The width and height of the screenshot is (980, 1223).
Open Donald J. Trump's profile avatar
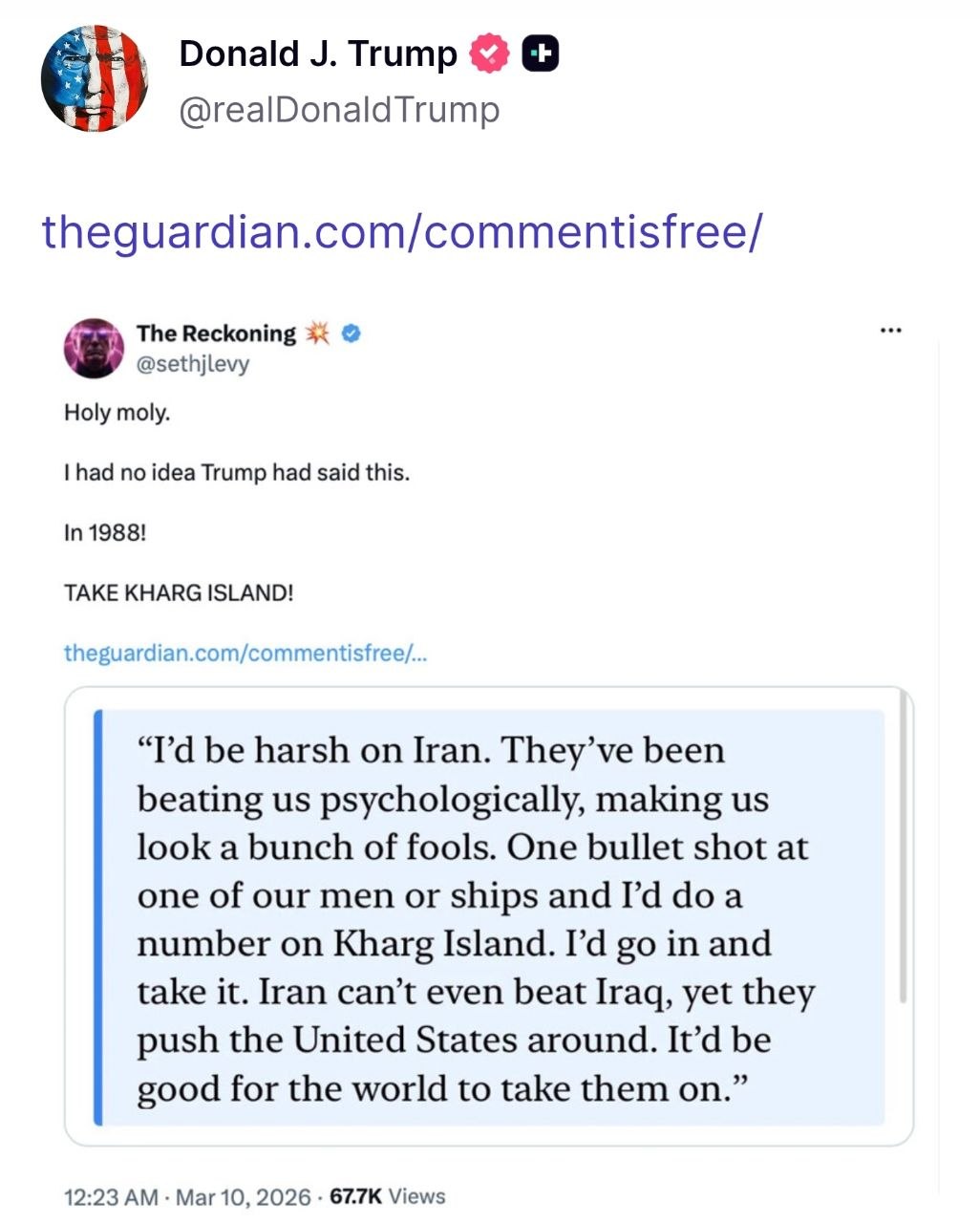(95, 78)
